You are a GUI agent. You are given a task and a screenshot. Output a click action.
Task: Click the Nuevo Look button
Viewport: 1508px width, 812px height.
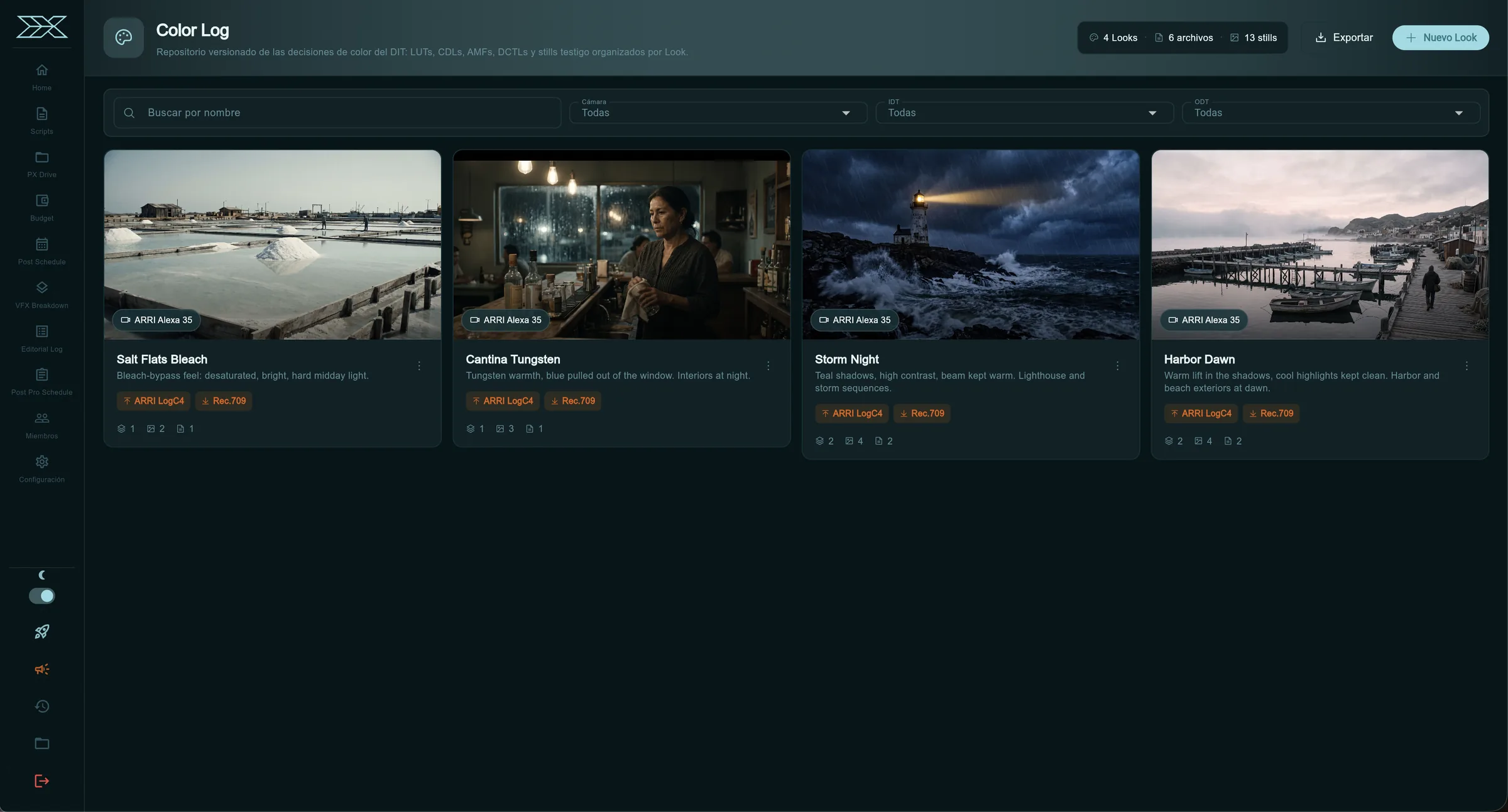click(1440, 38)
